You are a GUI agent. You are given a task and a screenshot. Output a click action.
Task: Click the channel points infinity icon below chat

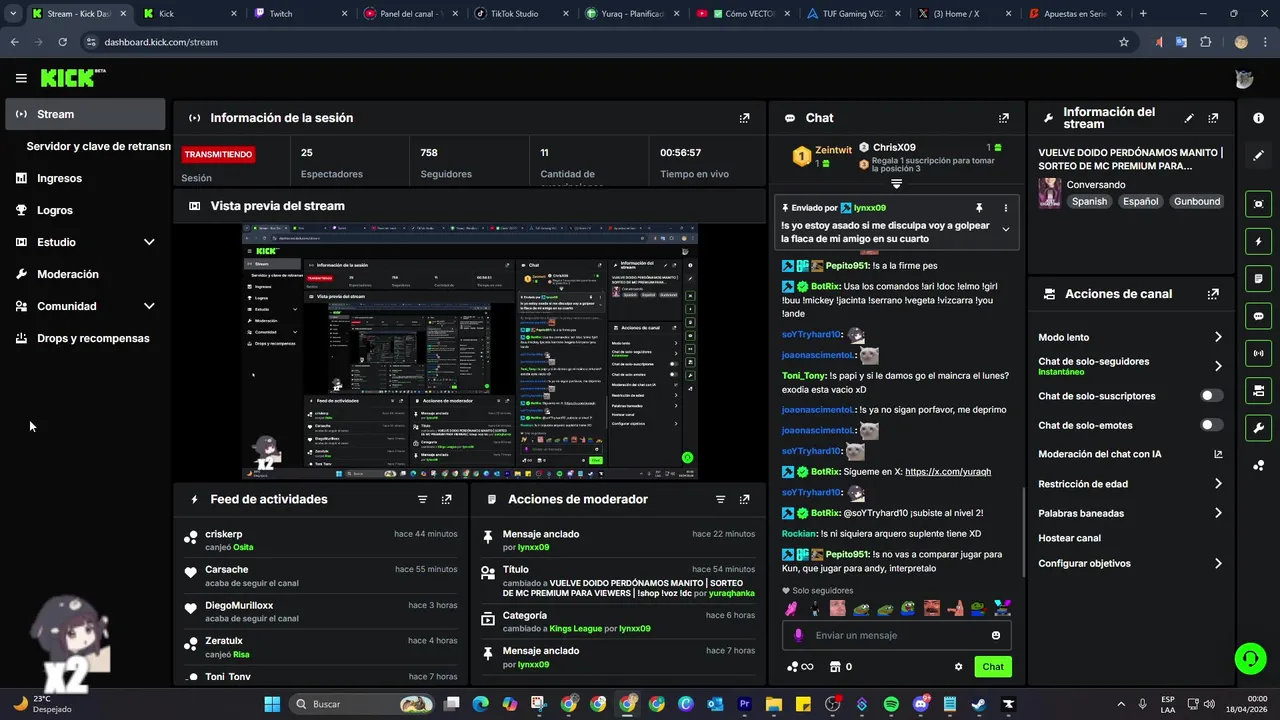pos(800,667)
